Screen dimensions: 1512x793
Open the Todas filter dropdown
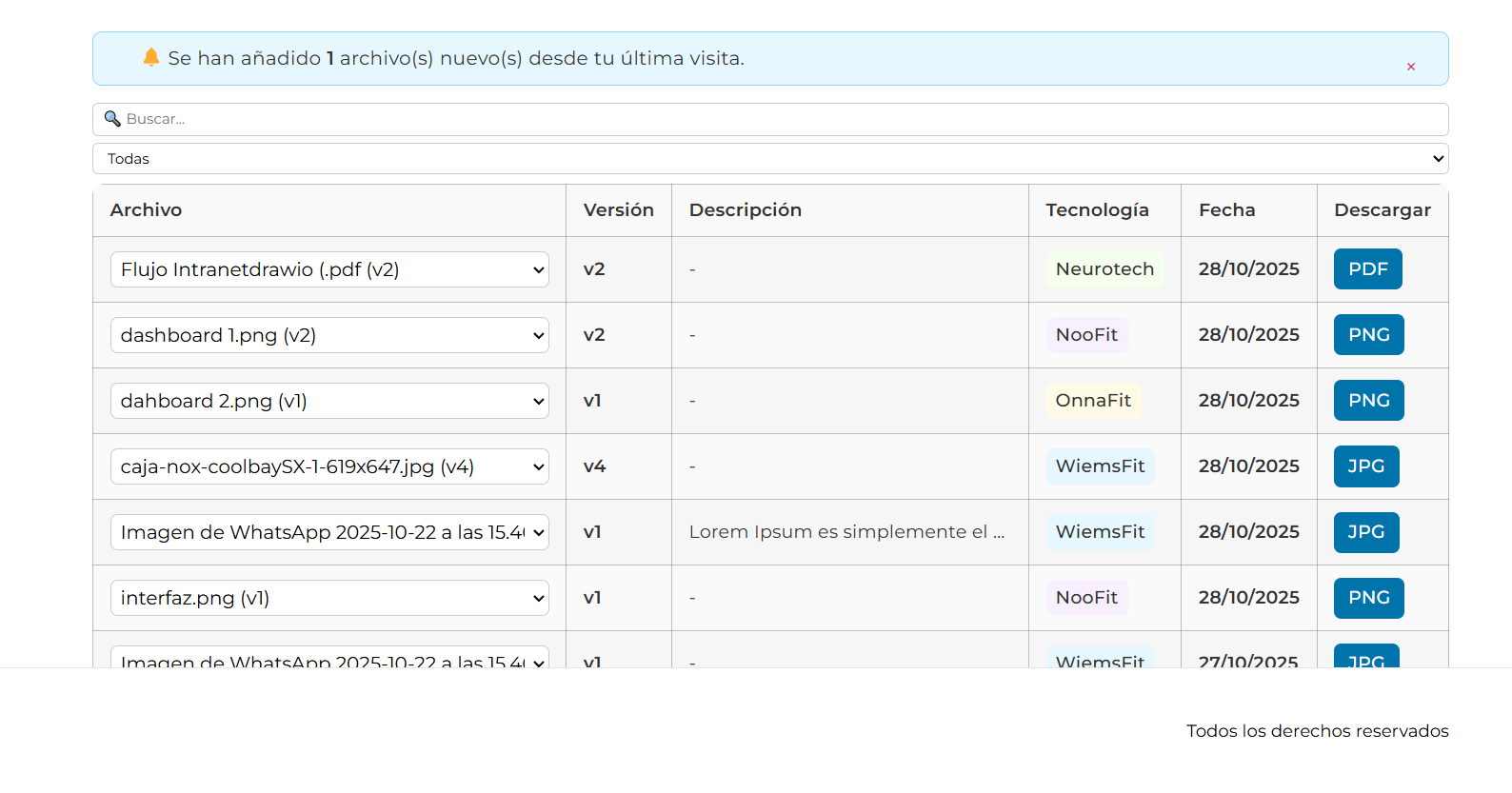pyautogui.click(x=769, y=159)
